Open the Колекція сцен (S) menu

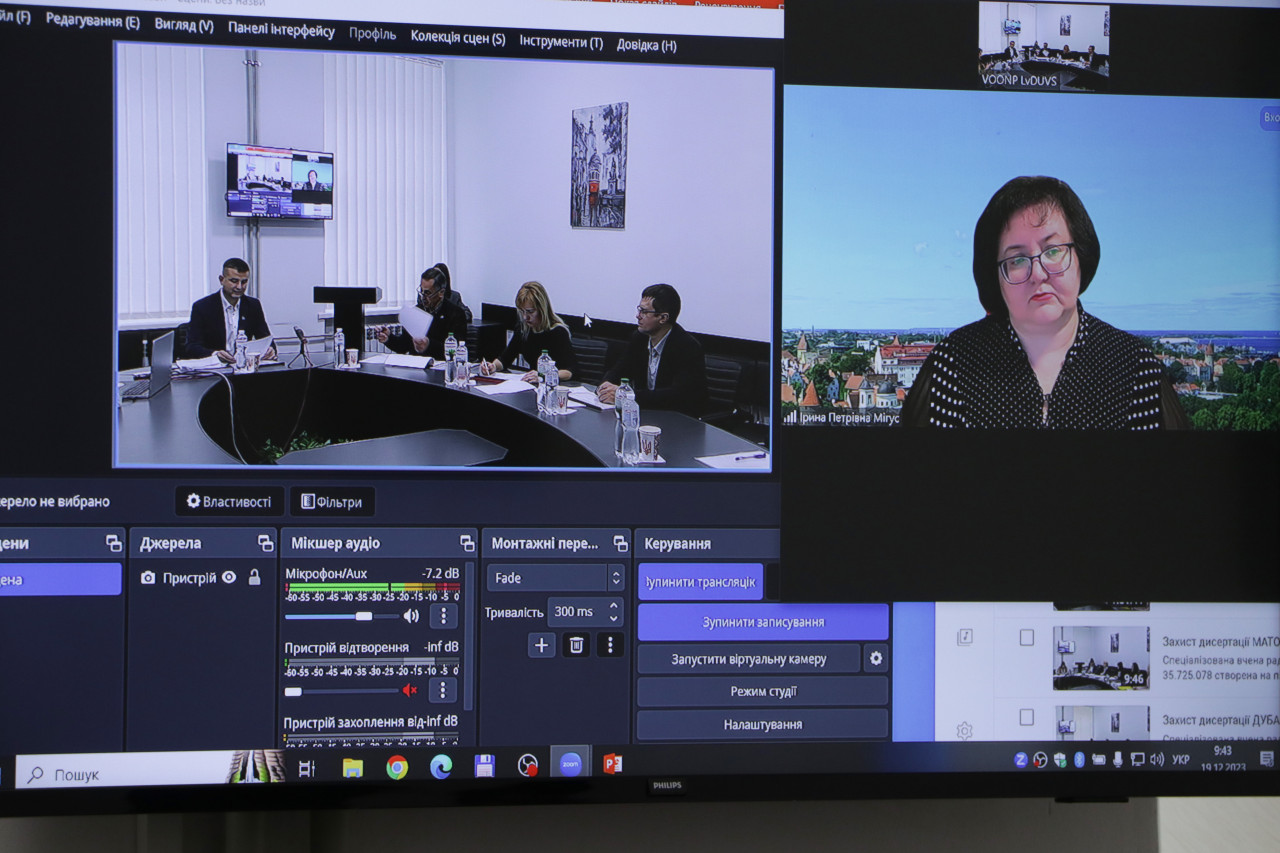(x=458, y=38)
